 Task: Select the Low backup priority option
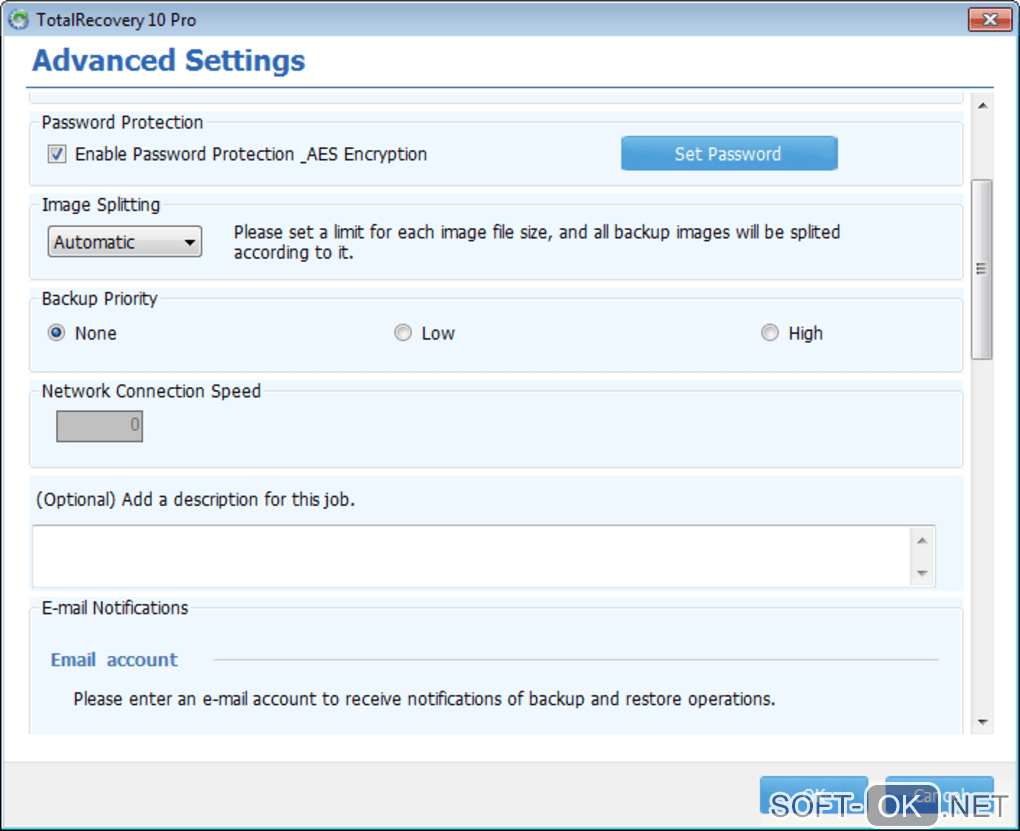402,333
